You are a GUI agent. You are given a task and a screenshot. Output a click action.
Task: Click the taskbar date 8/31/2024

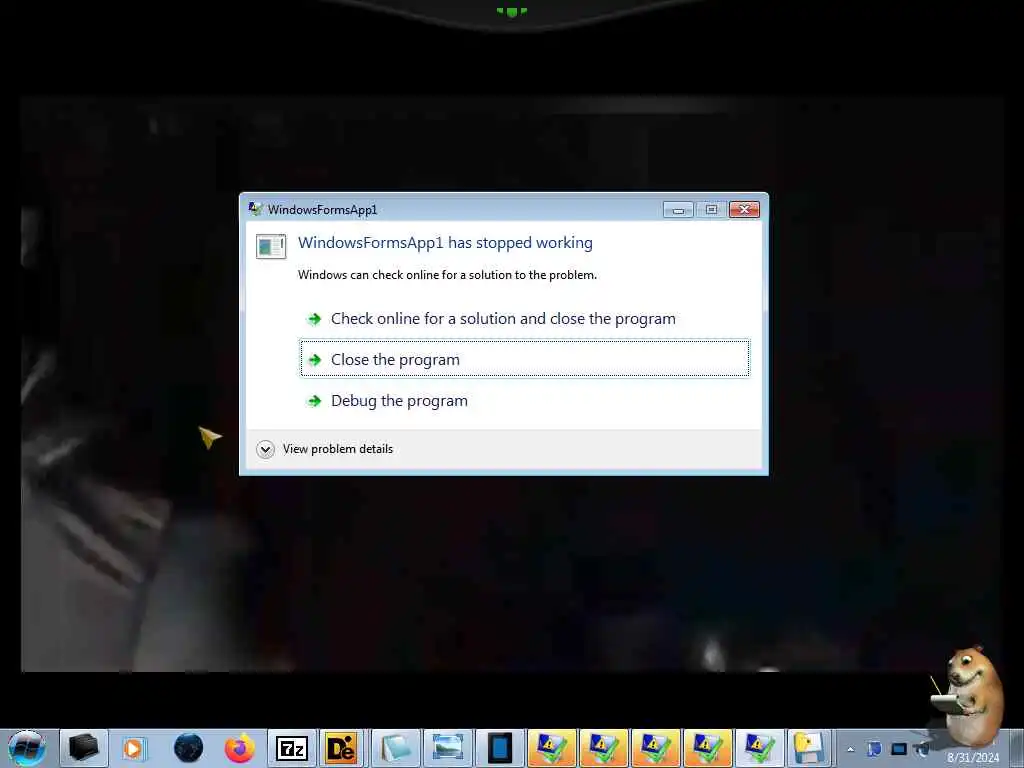973,758
